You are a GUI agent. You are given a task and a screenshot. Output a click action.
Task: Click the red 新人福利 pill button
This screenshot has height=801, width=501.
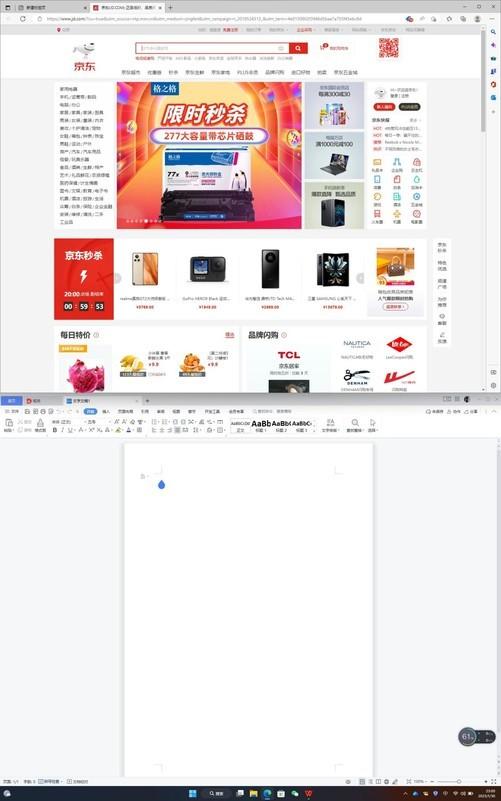coord(385,107)
